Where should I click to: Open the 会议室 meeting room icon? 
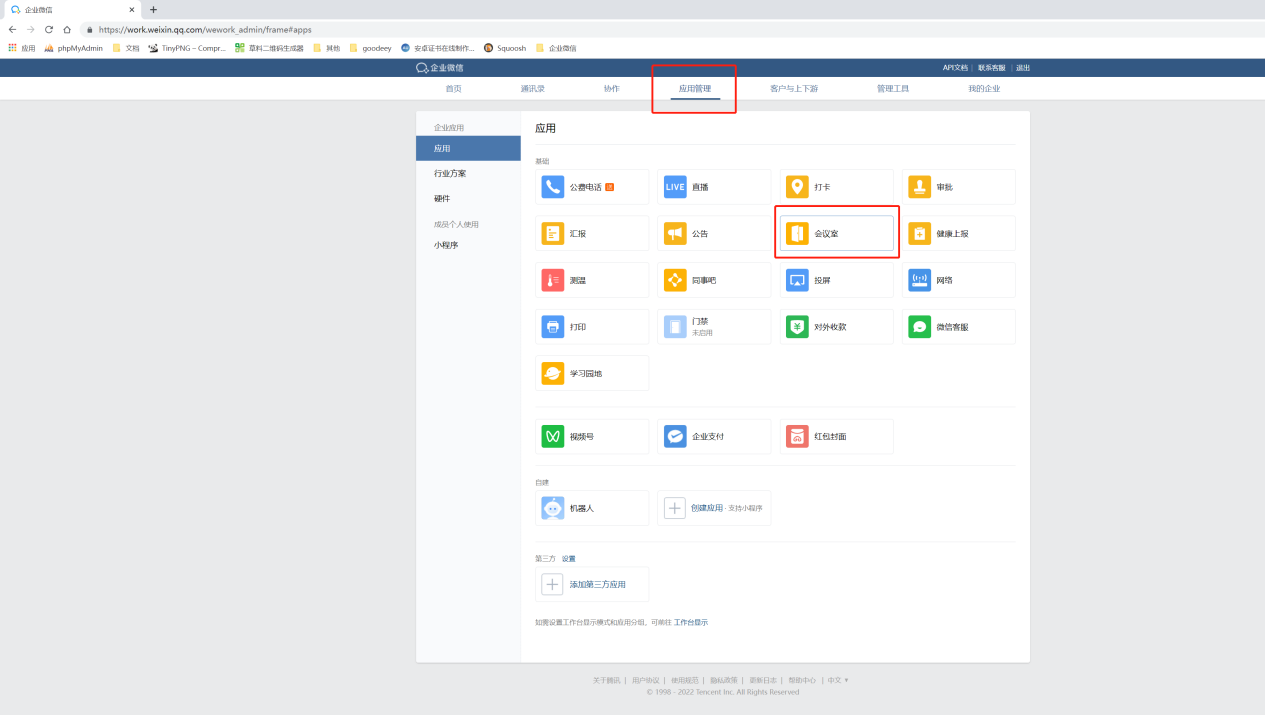[797, 234]
